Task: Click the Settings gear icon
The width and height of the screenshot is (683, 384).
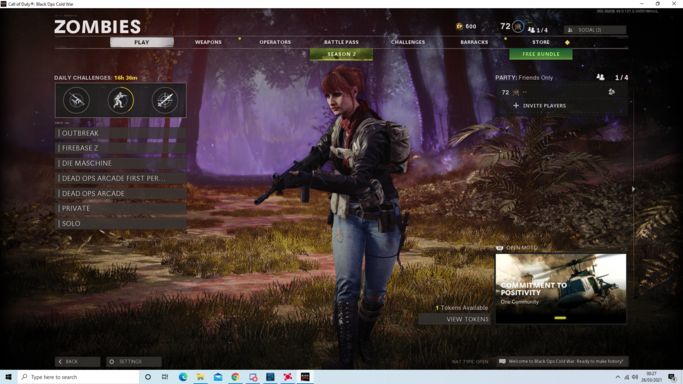Action: [112, 361]
